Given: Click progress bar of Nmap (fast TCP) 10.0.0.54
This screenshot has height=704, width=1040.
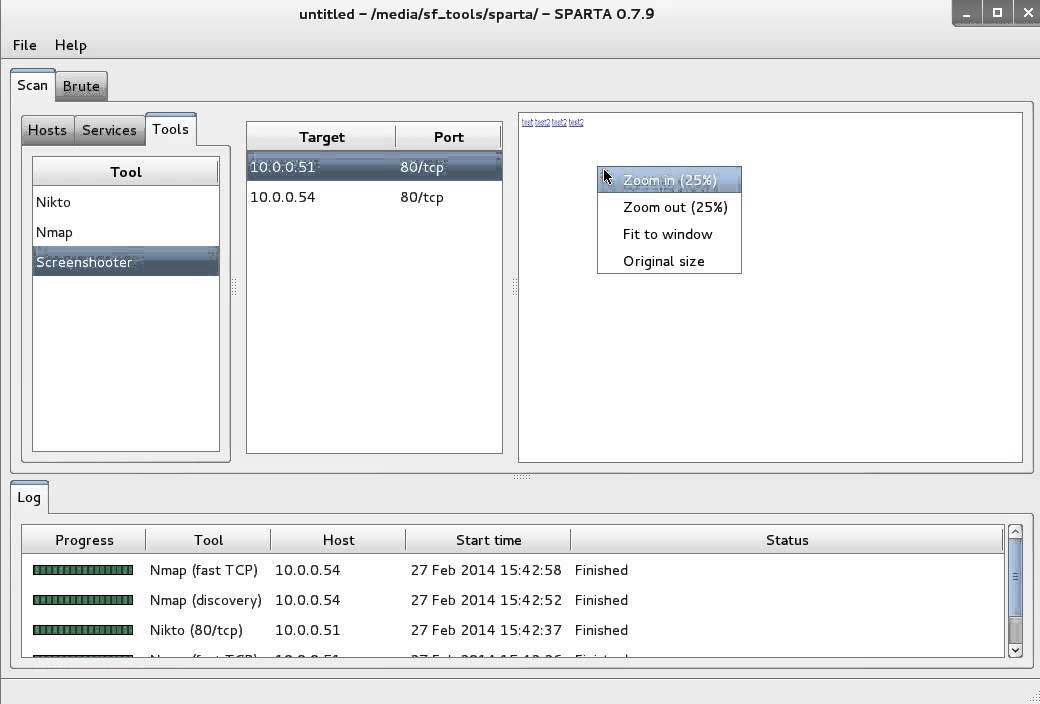Looking at the screenshot, I should [x=83, y=570].
